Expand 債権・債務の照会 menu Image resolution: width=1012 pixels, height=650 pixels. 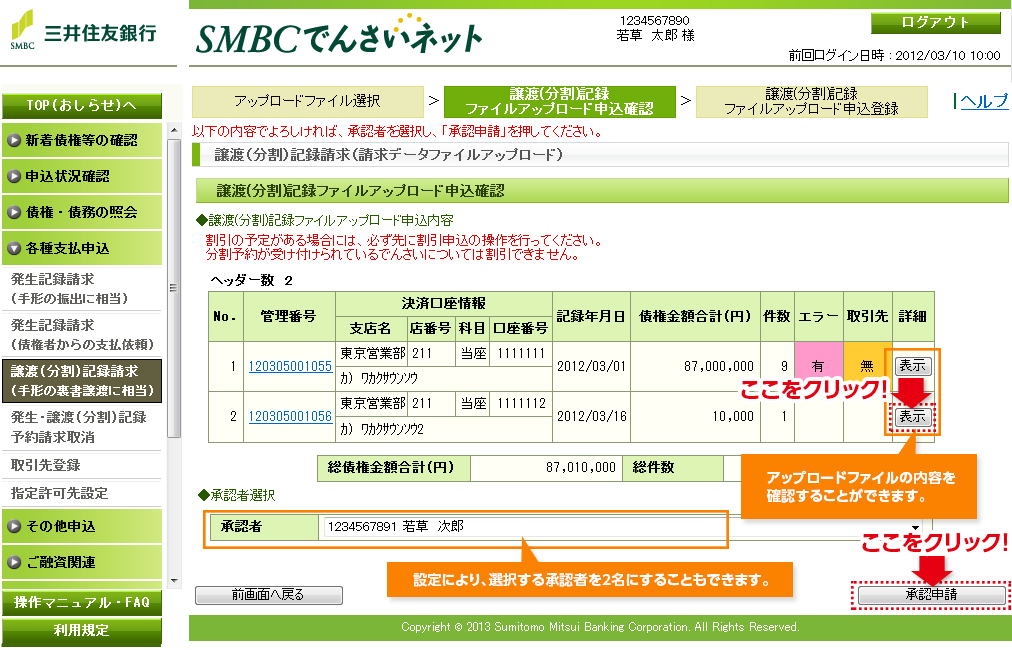[82, 212]
